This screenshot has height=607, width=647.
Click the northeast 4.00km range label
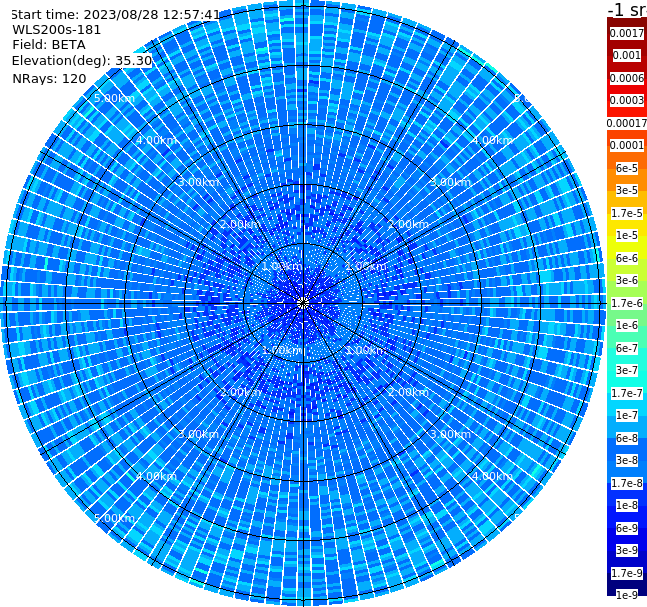[492, 140]
